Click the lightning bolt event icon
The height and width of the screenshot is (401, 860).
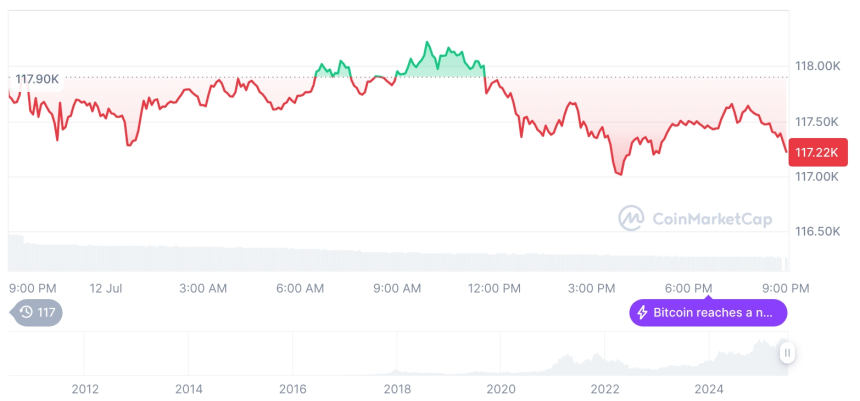tap(643, 313)
